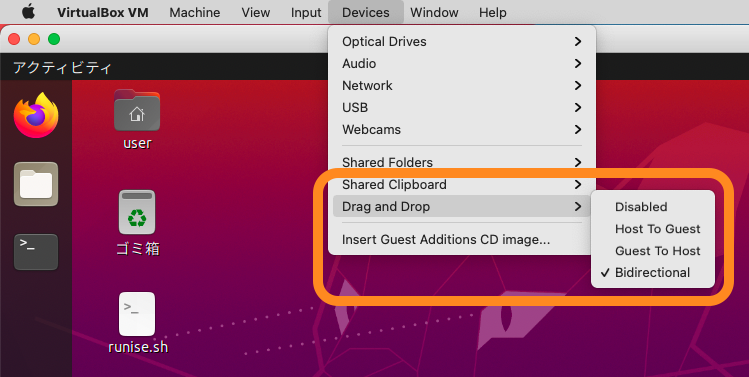749x377 pixels.
Task: Choose Disabled drag and drop mode
Action: (x=653, y=207)
